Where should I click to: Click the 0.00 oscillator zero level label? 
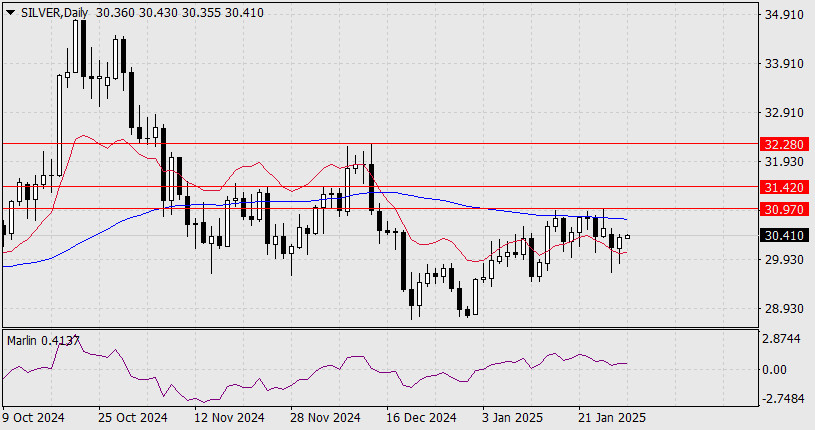click(774, 370)
